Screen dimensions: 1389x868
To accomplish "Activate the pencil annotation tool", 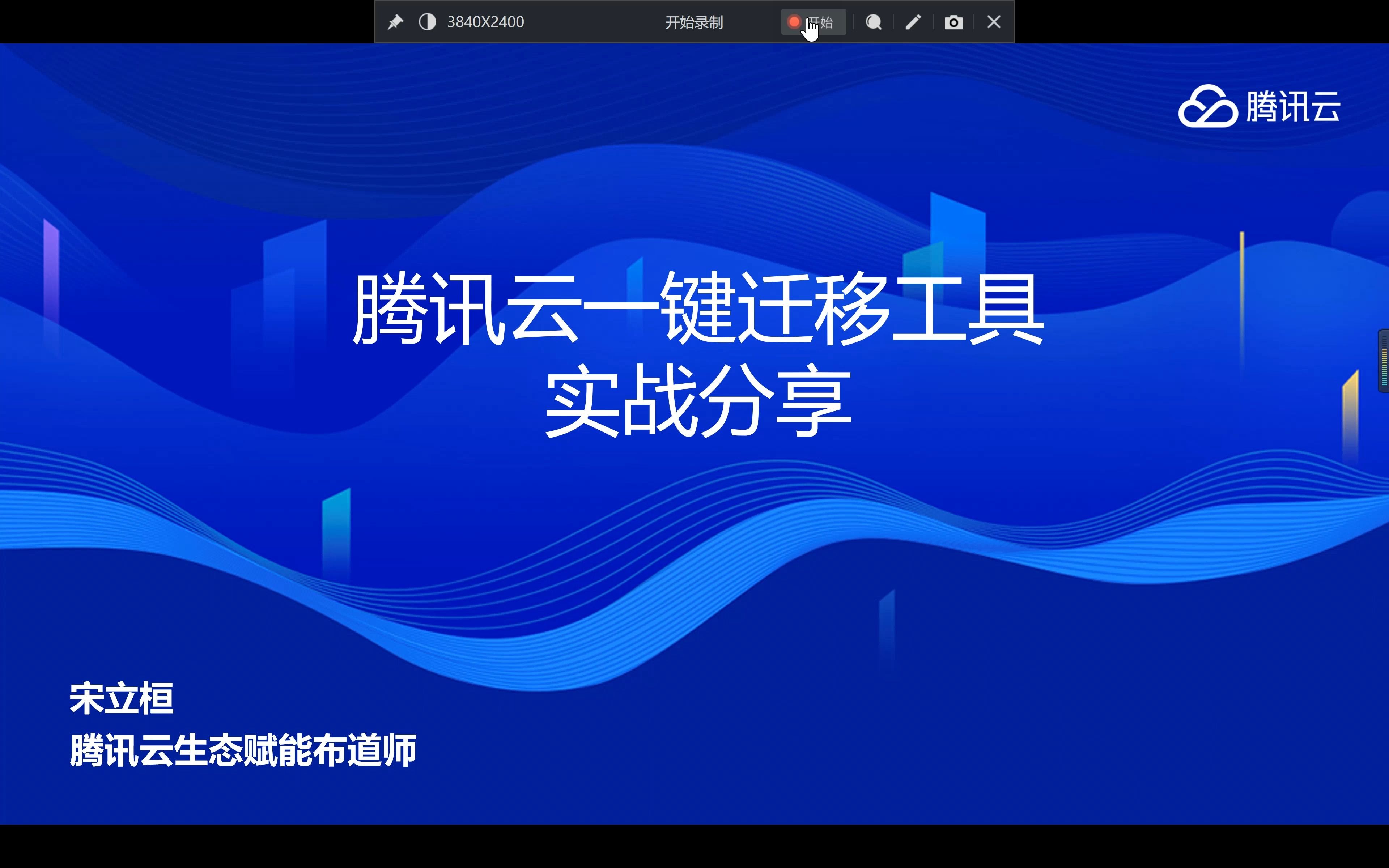I will click(913, 22).
